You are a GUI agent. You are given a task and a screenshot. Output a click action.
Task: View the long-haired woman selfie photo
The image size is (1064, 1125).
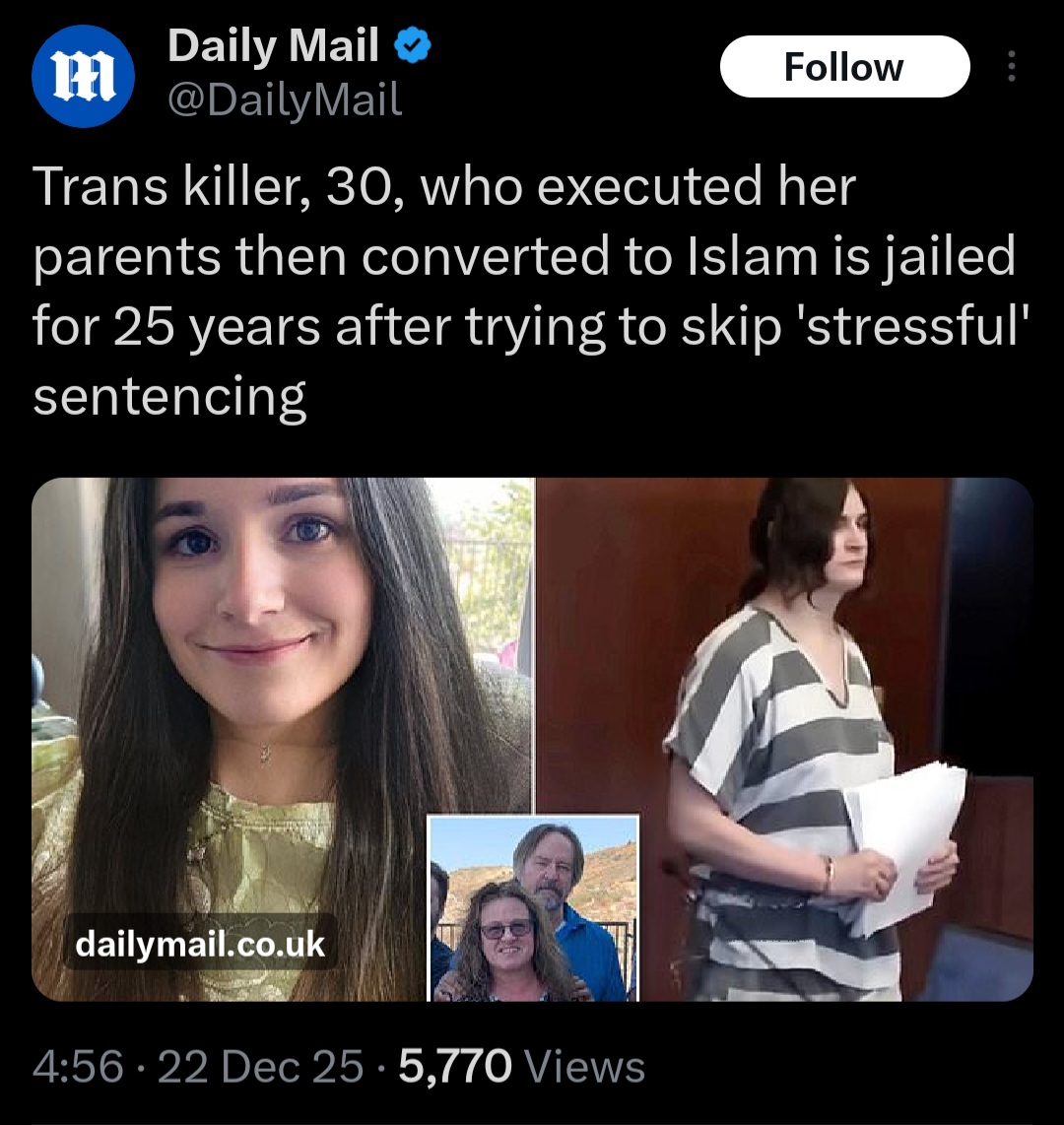click(x=283, y=739)
